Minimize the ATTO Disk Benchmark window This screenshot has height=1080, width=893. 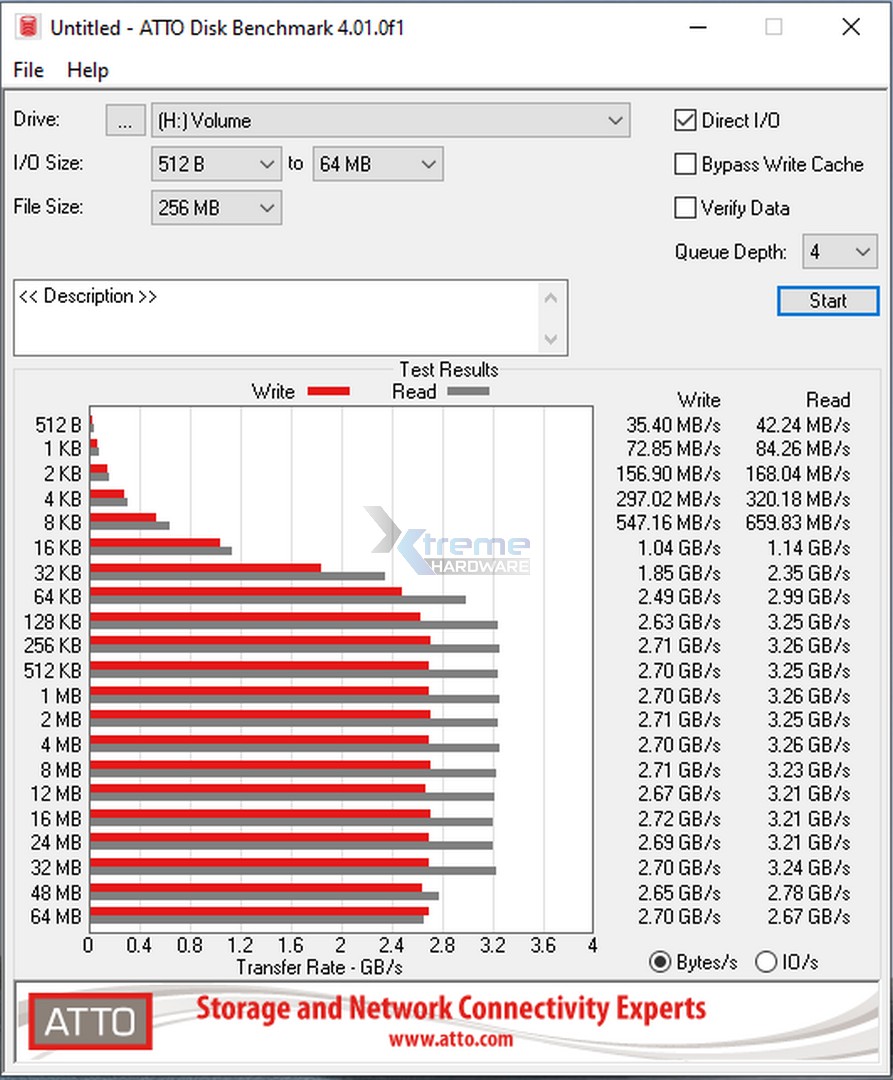pyautogui.click(x=696, y=28)
